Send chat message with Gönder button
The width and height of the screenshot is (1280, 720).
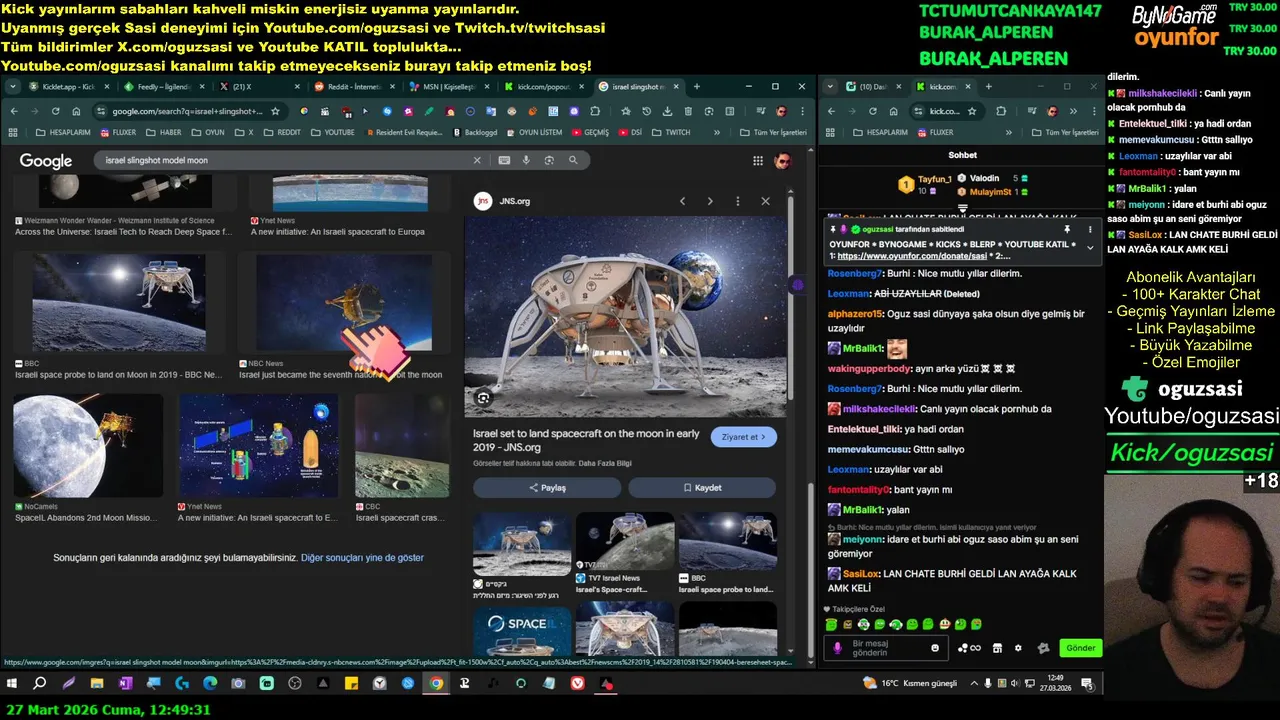tap(1080, 648)
